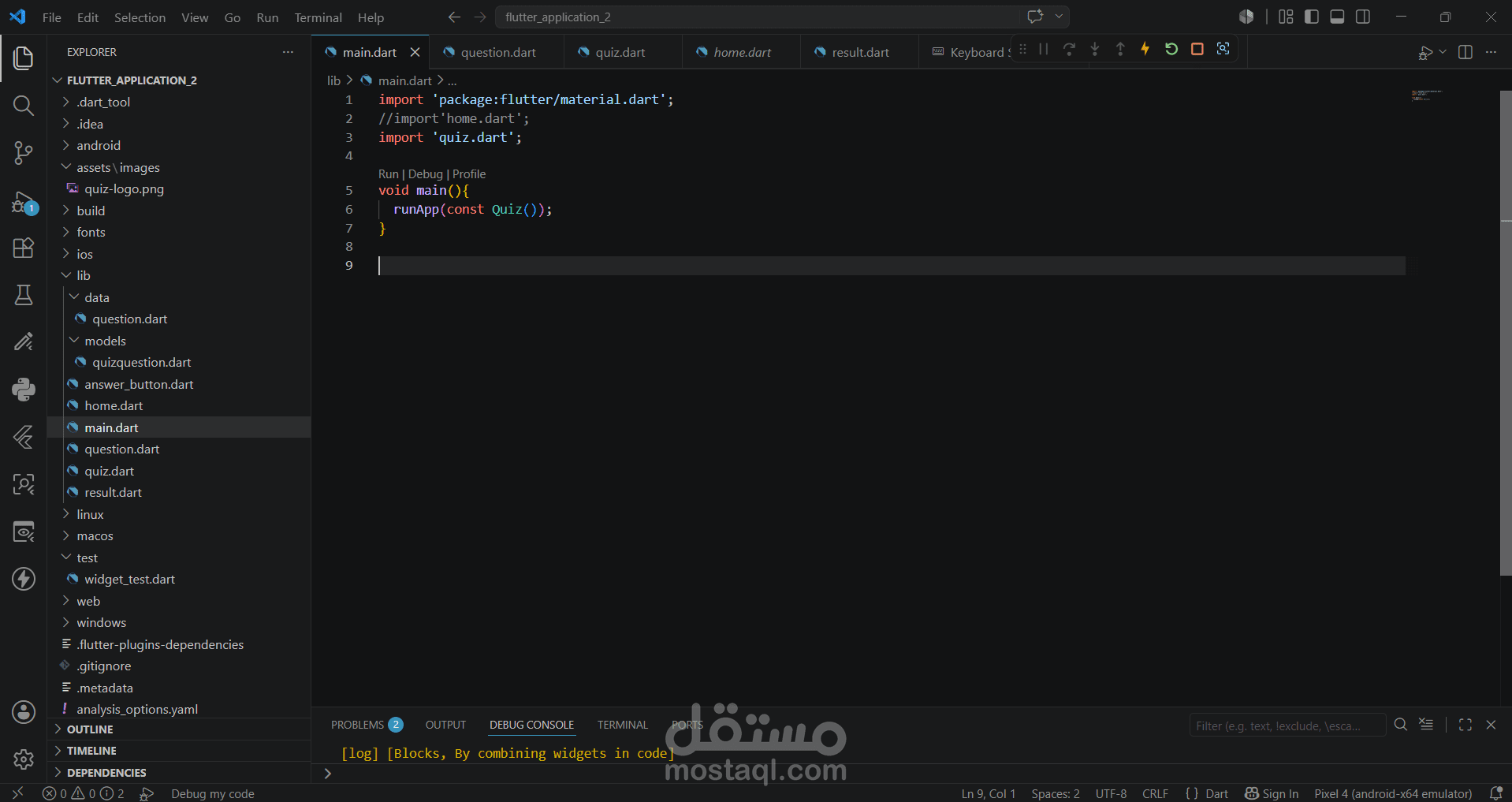Click the Debug CodeLens above main()

click(x=426, y=174)
